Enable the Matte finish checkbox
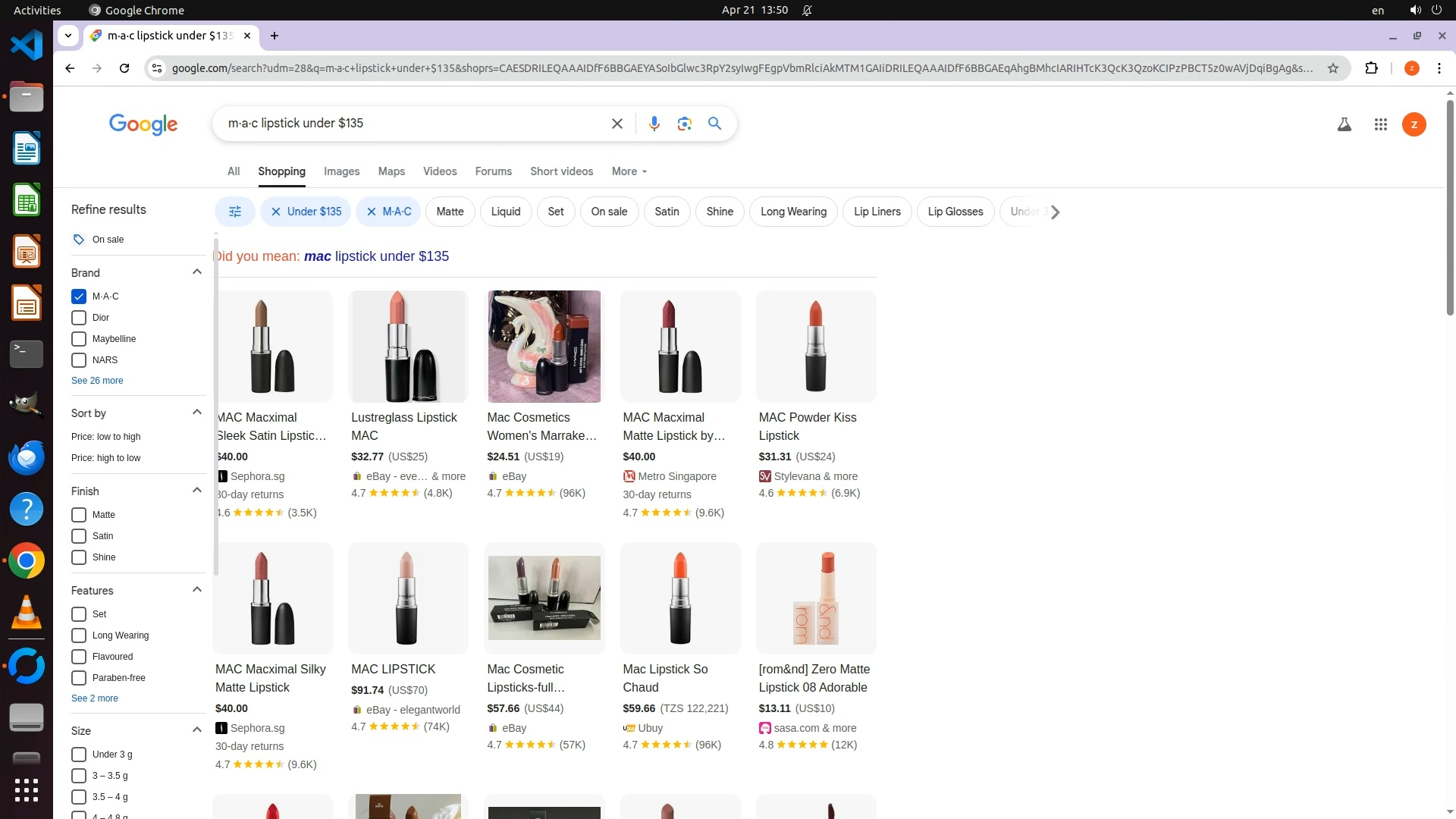Image resolution: width=1456 pixels, height=819 pixels. pos(79,515)
